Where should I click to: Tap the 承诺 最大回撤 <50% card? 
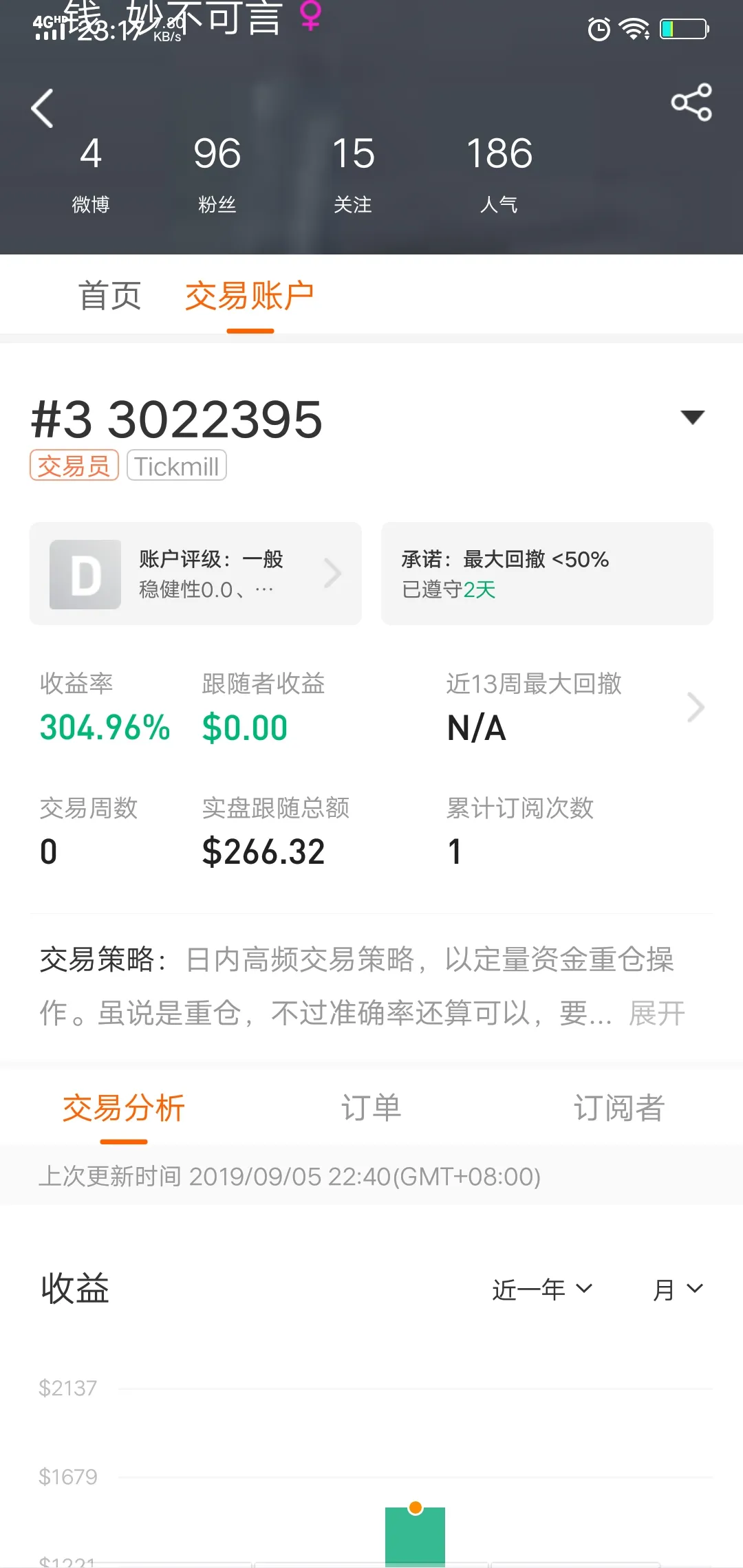(547, 574)
